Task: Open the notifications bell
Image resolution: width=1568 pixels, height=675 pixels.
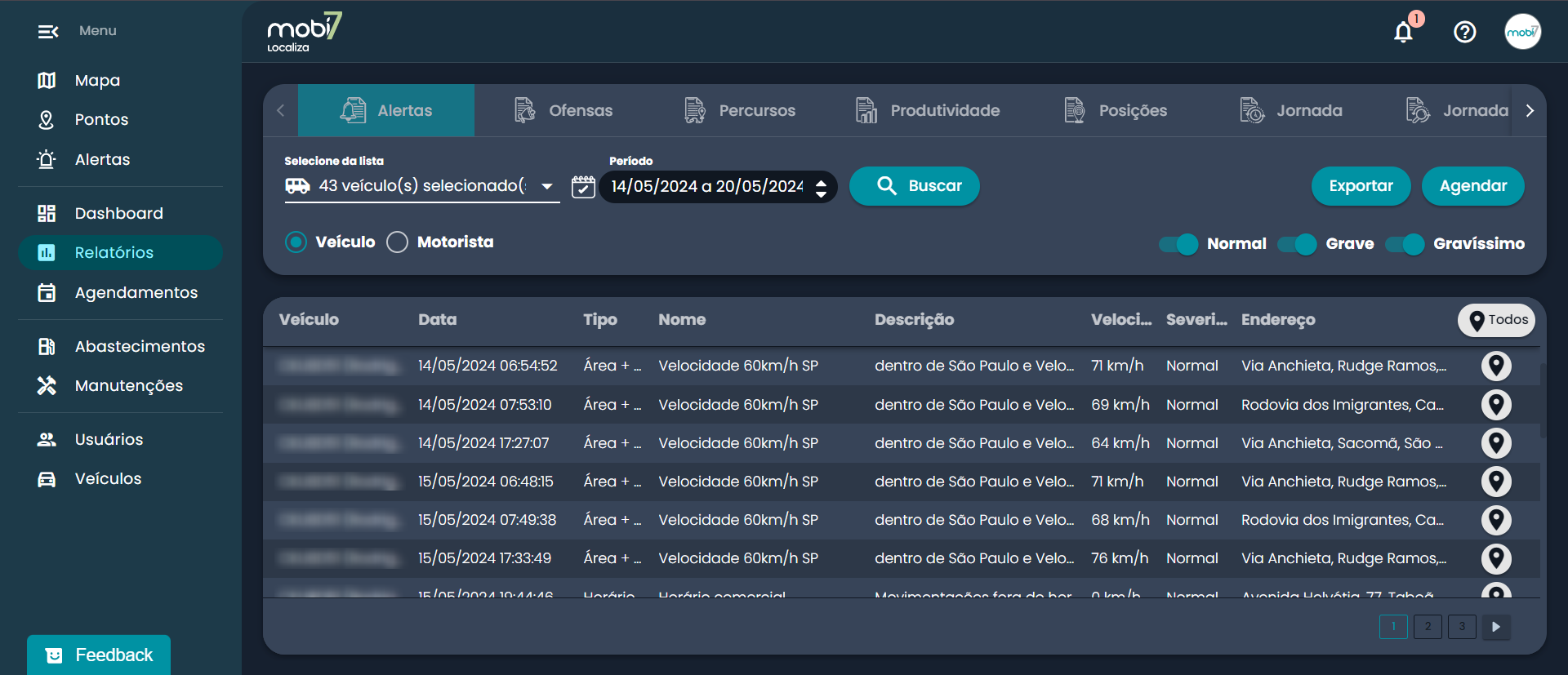Action: point(1403,32)
